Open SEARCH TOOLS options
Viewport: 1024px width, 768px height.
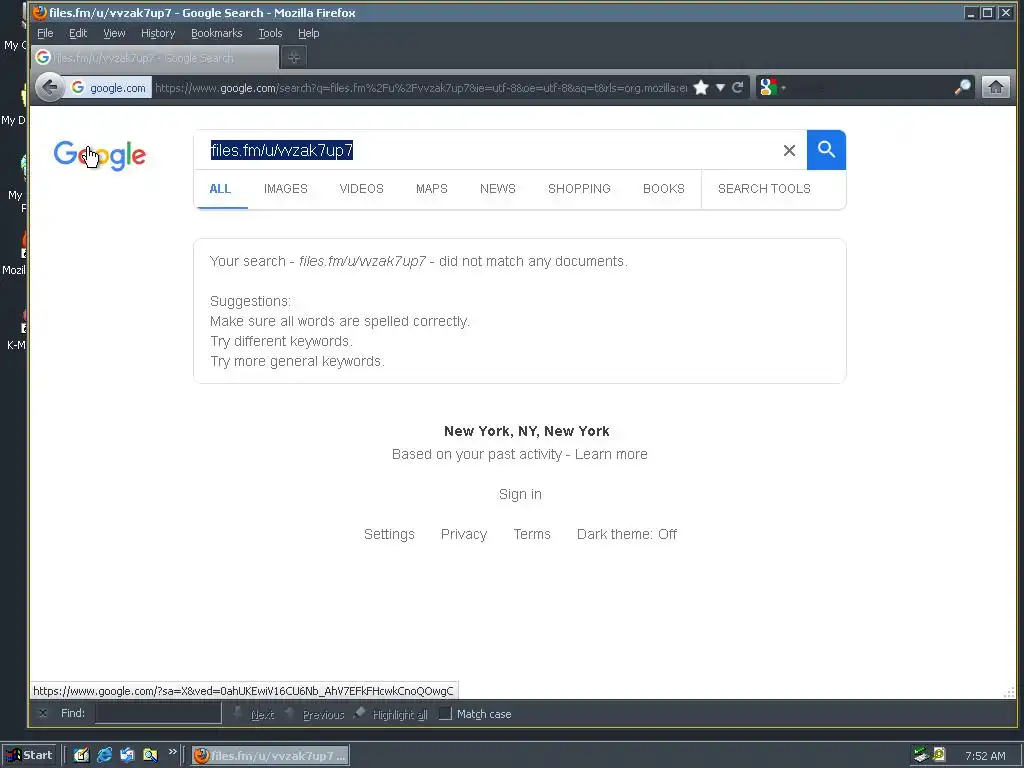click(764, 189)
